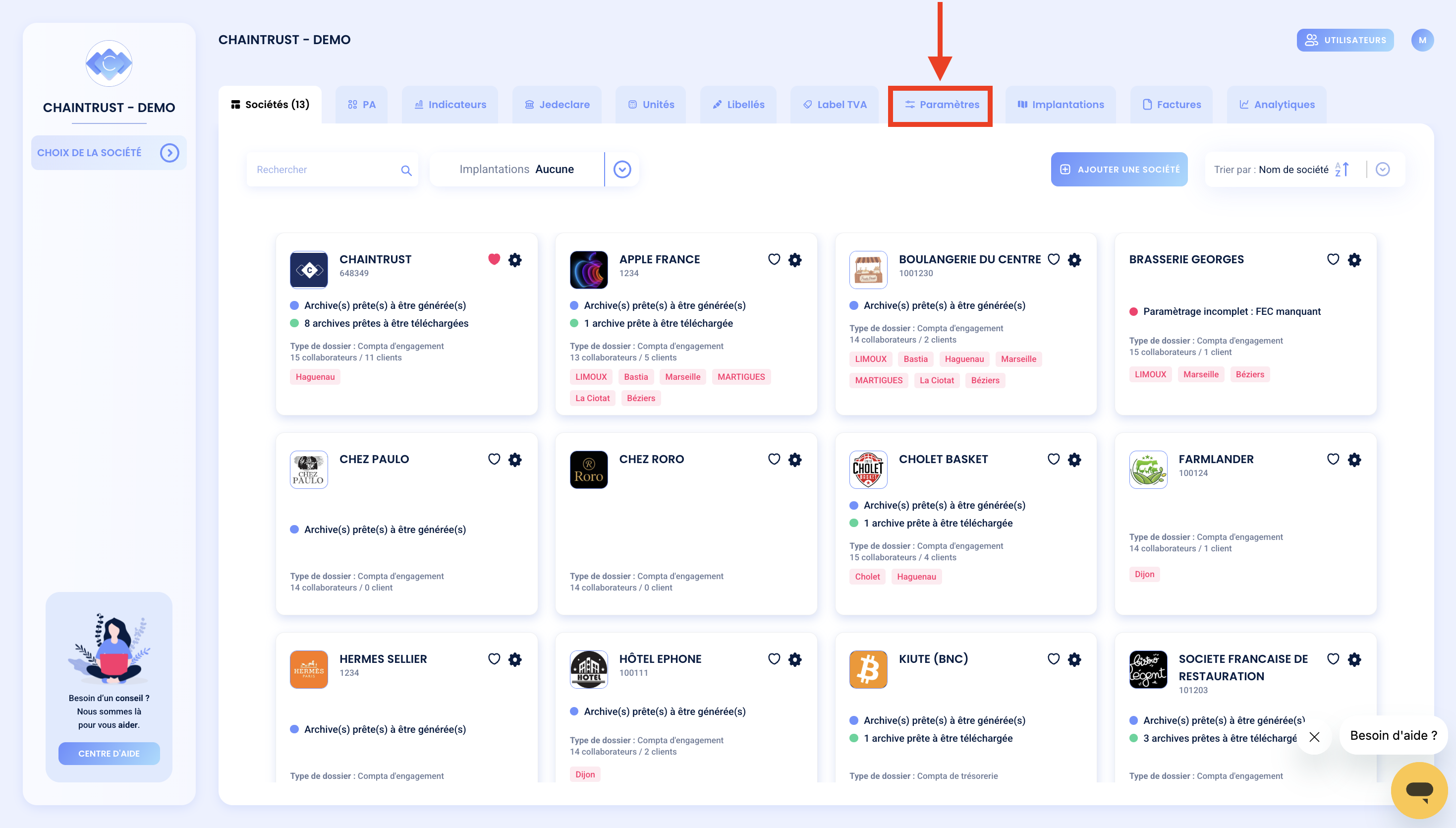
Task: Open the Jedeclare tab
Action: click(557, 105)
